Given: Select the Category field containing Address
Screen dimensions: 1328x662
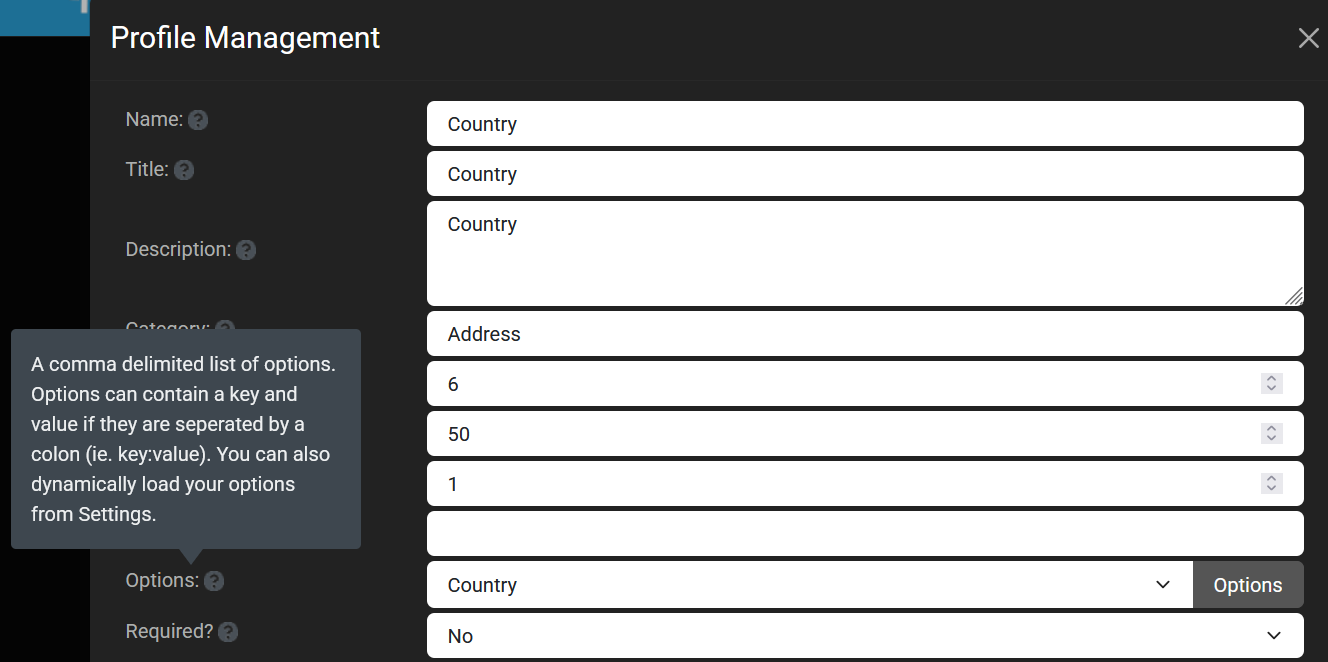Looking at the screenshot, I should [x=864, y=334].
